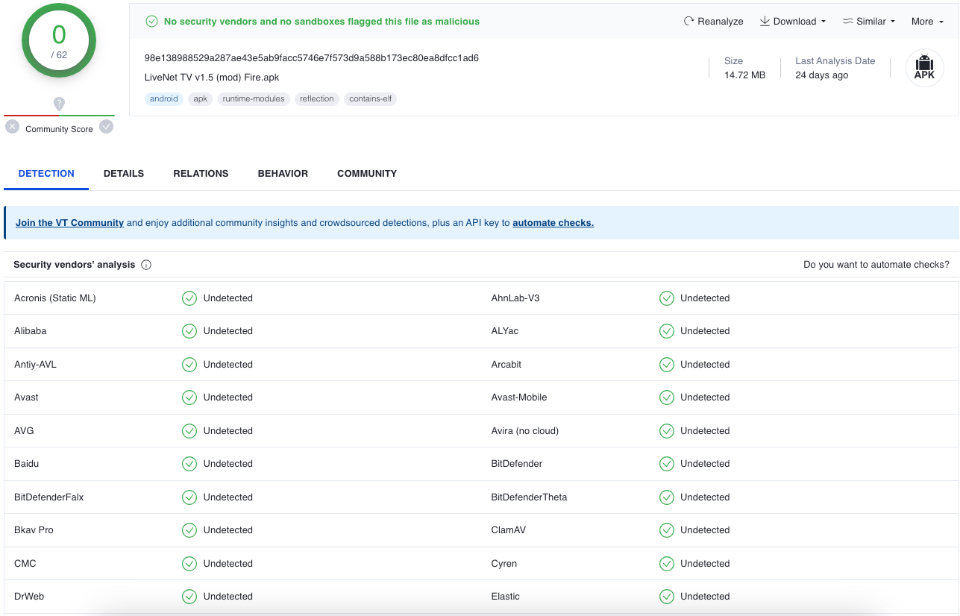Expand the More dropdown menu

[x=927, y=21]
